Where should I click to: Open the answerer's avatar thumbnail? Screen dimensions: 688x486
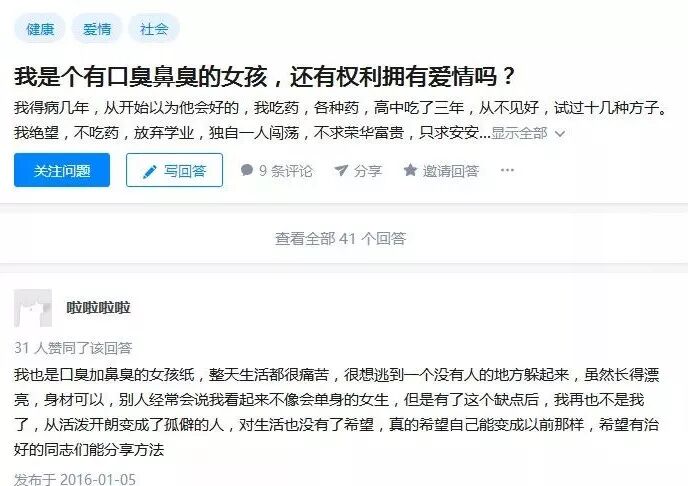[x=33, y=308]
